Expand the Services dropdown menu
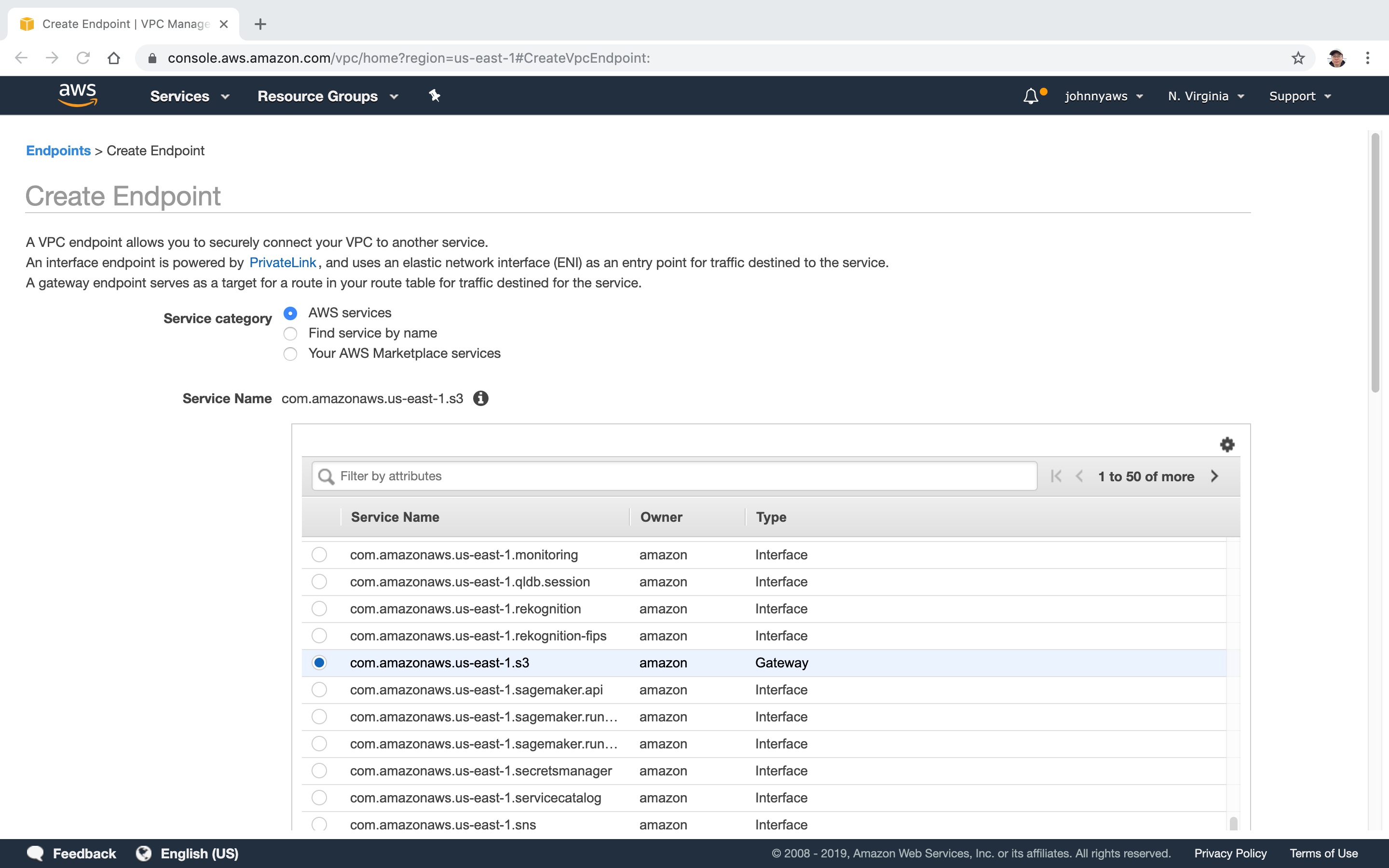This screenshot has height=868, width=1389. (x=190, y=96)
